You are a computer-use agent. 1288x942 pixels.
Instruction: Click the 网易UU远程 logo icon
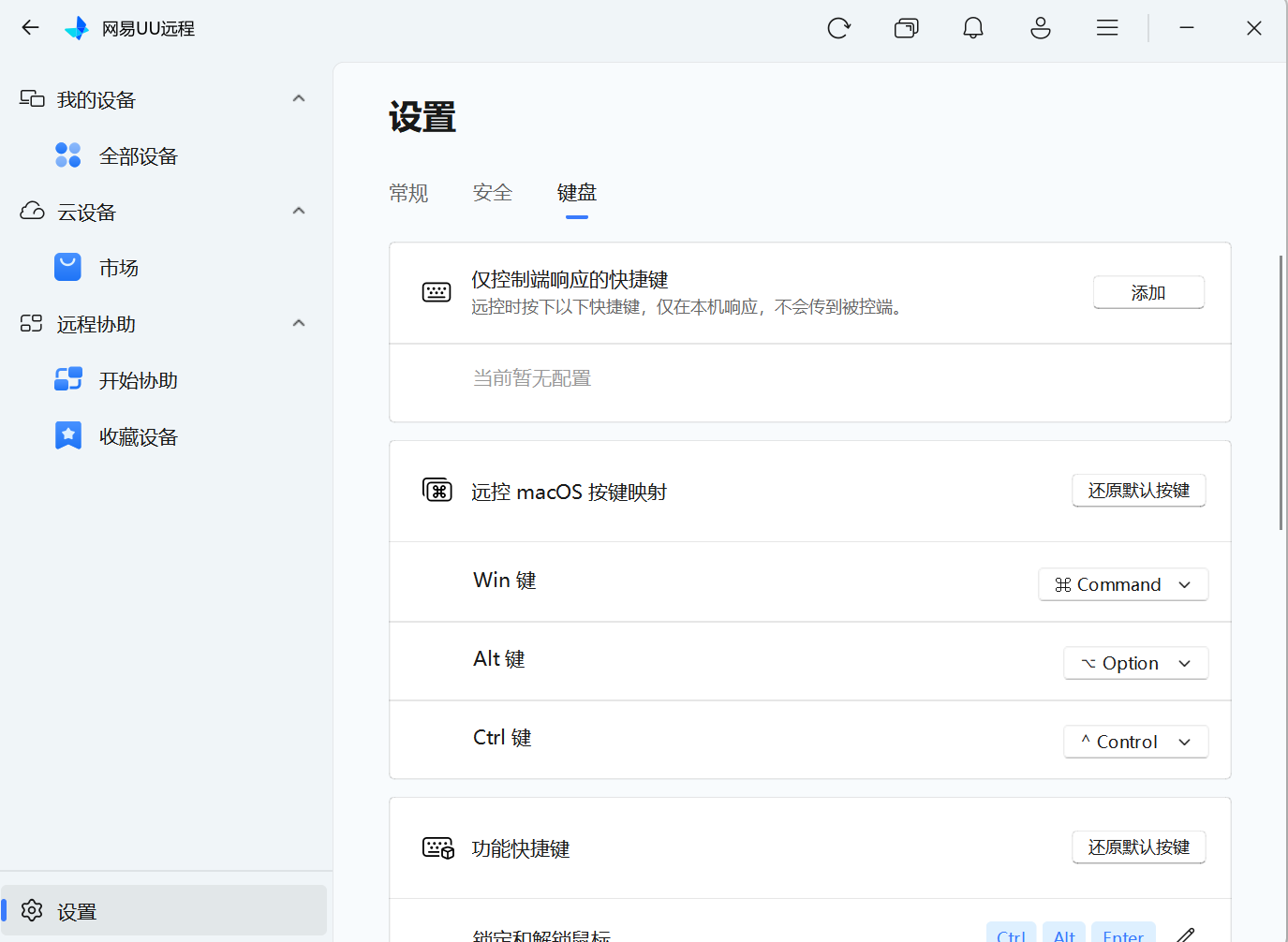click(77, 28)
